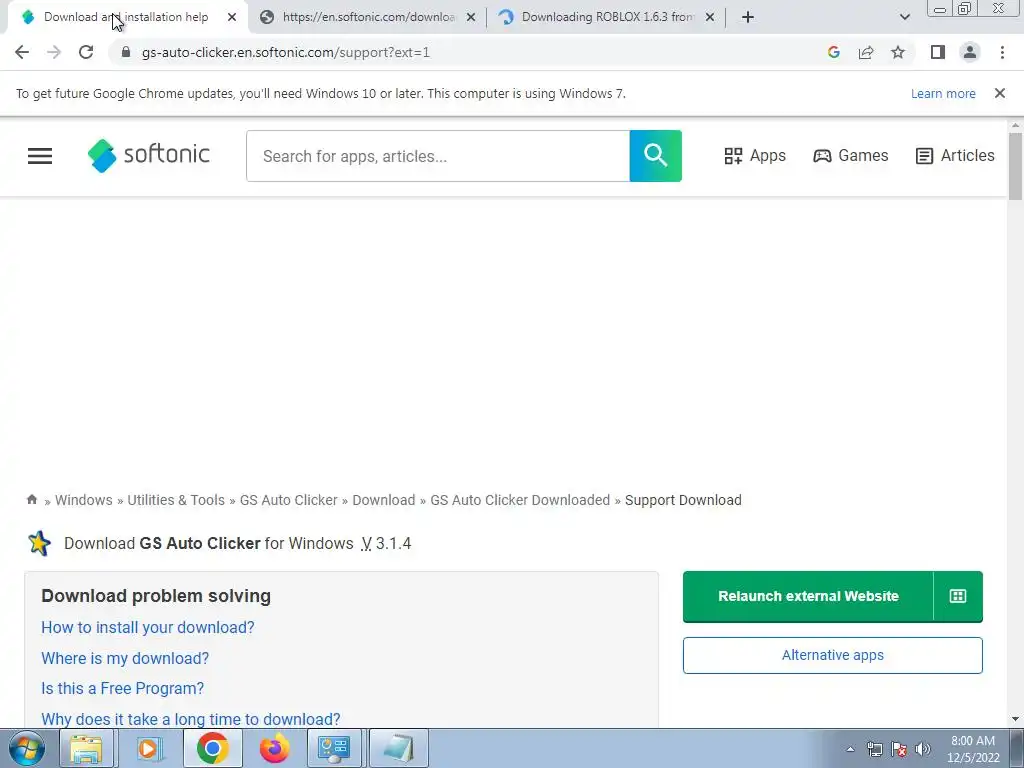Image resolution: width=1024 pixels, height=768 pixels.
Task: Switch to the https://en.softonic.com/download tab
Action: 368,17
